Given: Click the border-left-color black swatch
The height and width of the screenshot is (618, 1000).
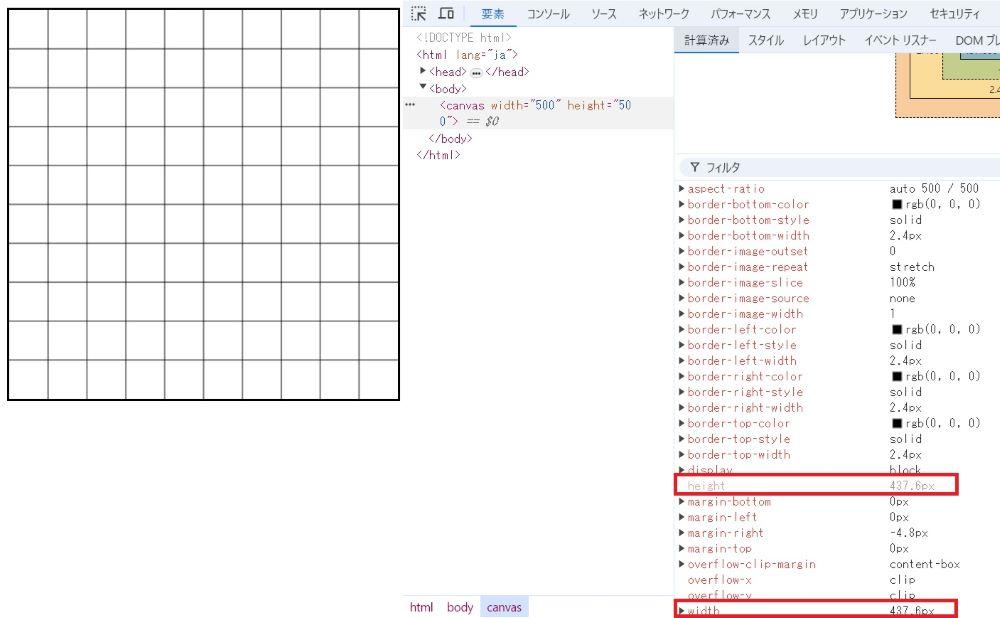Looking at the screenshot, I should 897,330.
